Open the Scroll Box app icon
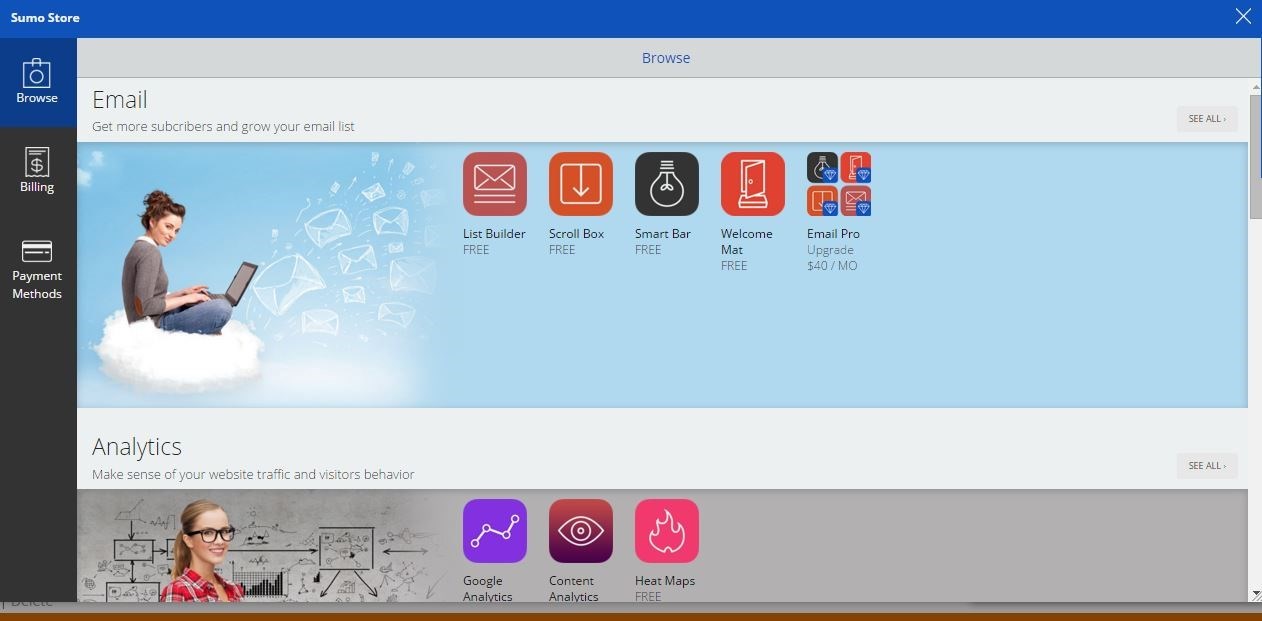Screen dimensions: 1262x621 581,184
